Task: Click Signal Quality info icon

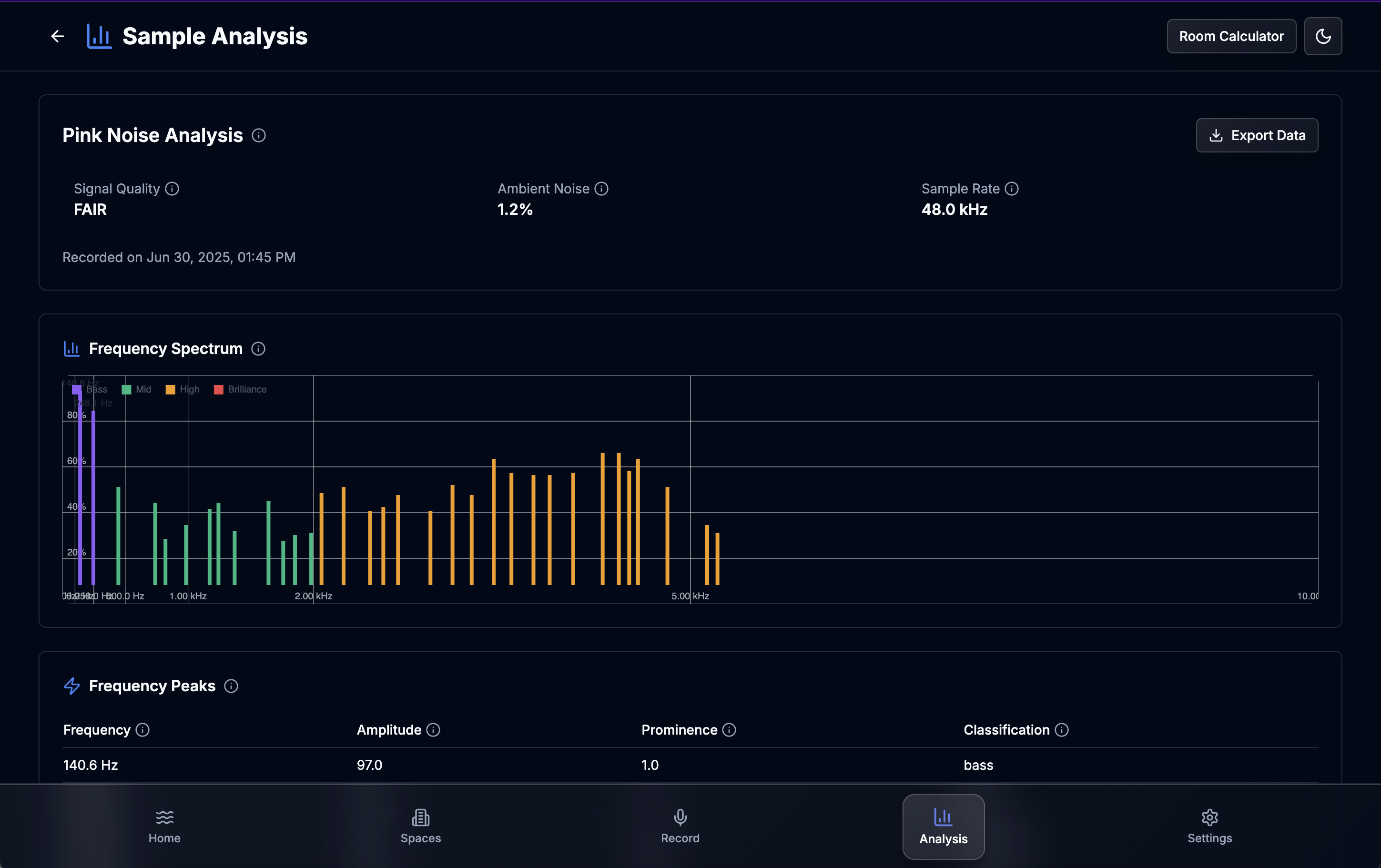Action: (172, 189)
